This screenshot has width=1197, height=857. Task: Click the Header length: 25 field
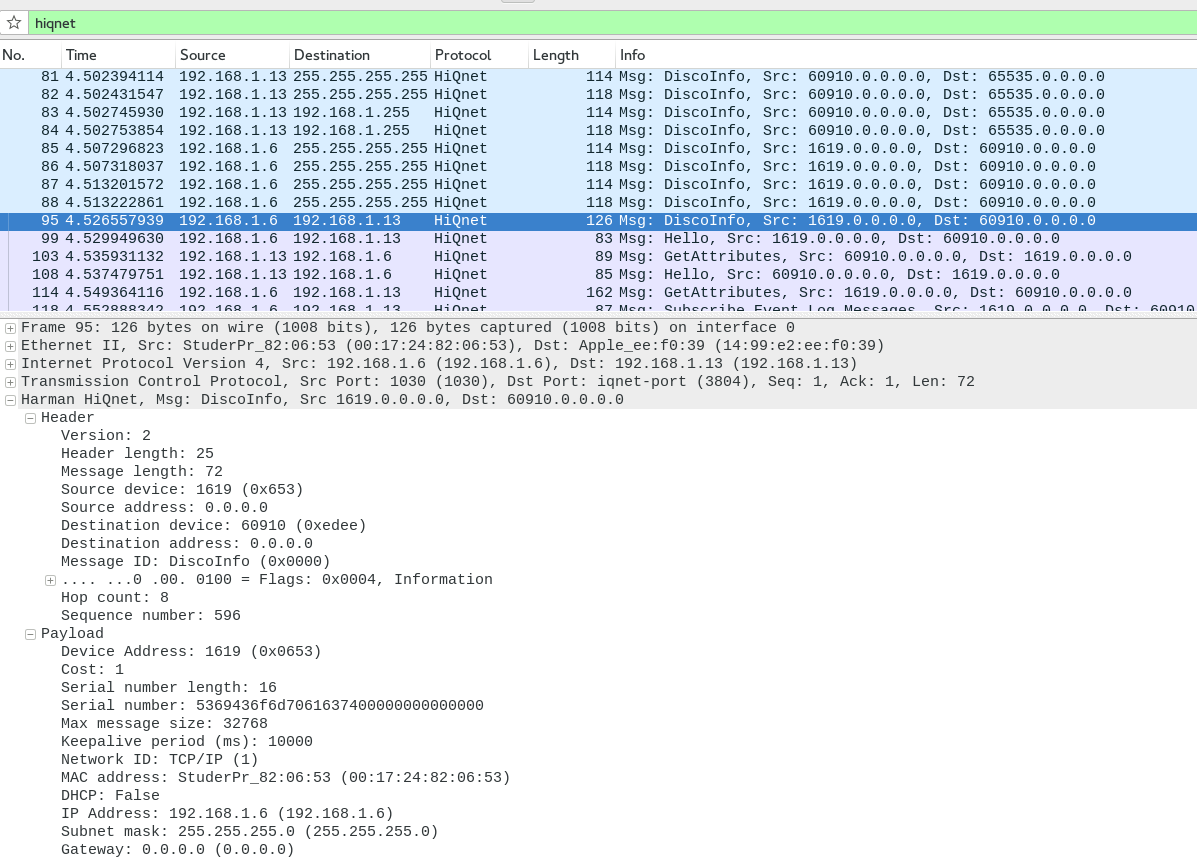coord(137,454)
